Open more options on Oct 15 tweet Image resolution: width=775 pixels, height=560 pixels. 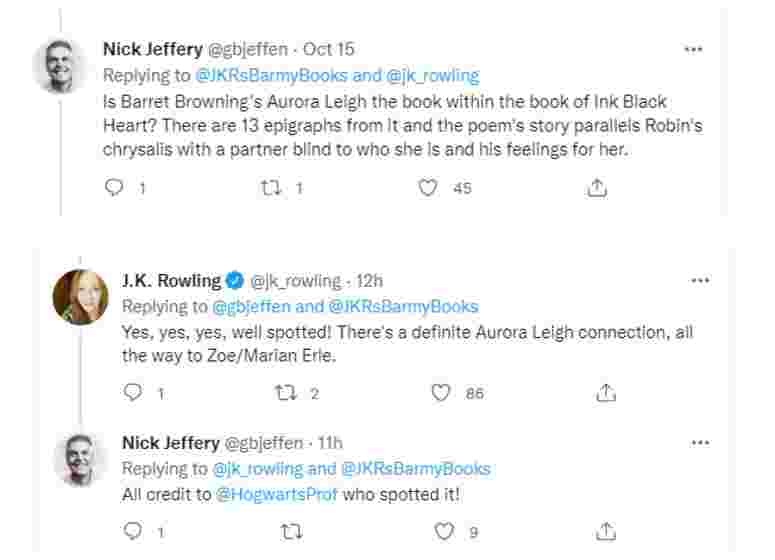(693, 49)
